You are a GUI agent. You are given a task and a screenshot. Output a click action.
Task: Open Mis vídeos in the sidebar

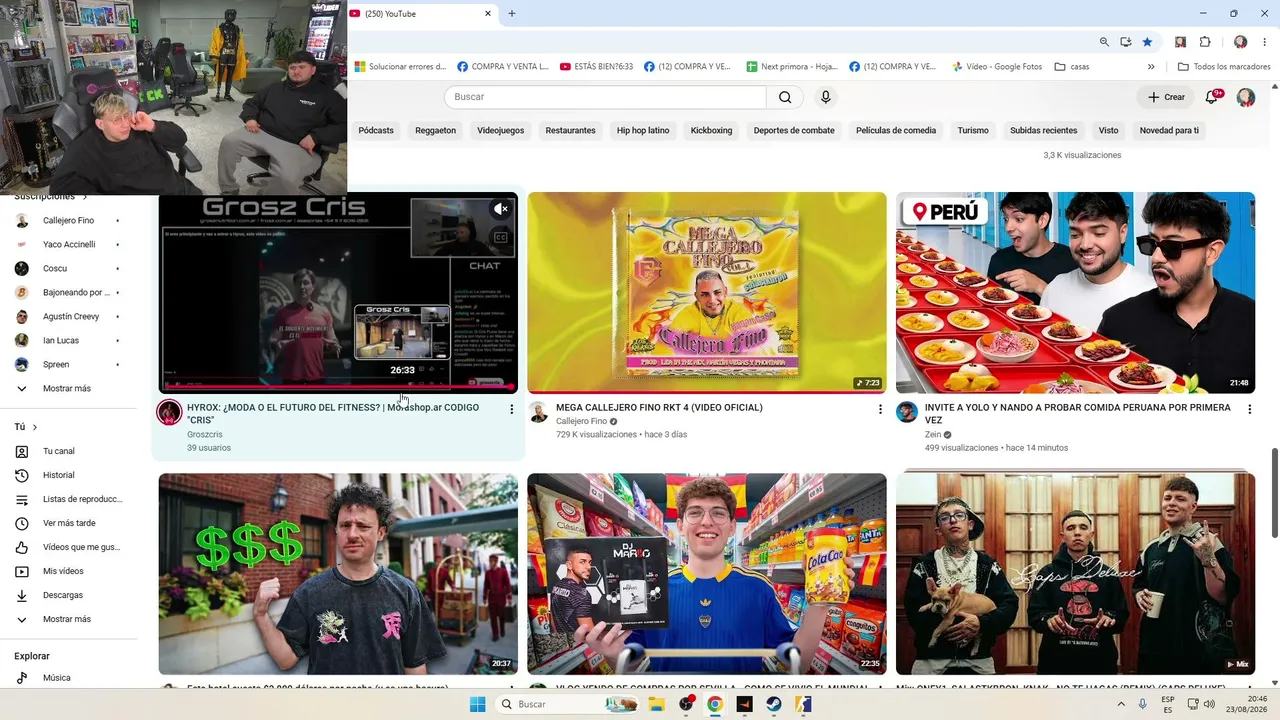(x=63, y=571)
